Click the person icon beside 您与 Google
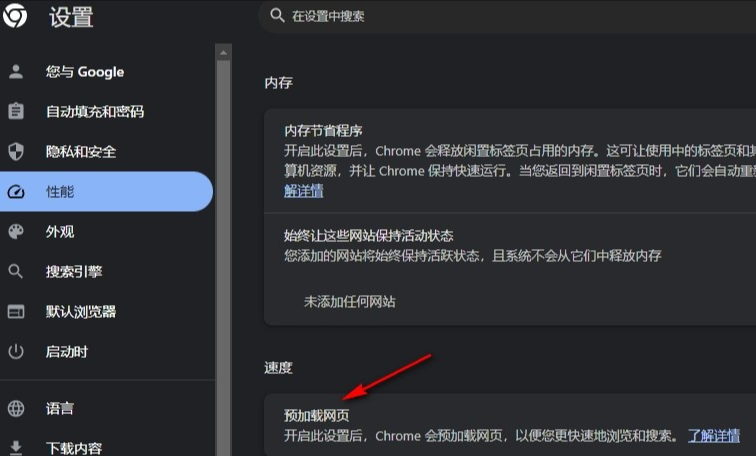 coord(16,71)
